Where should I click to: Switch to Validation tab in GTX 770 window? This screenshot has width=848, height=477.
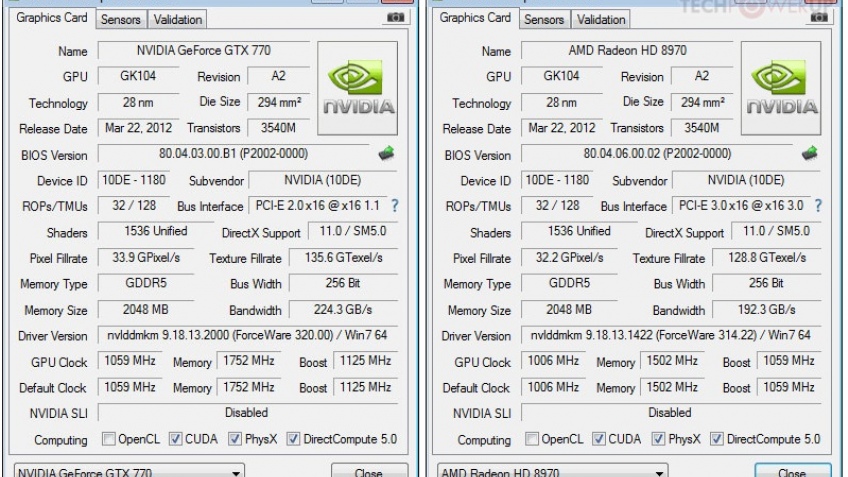[177, 19]
